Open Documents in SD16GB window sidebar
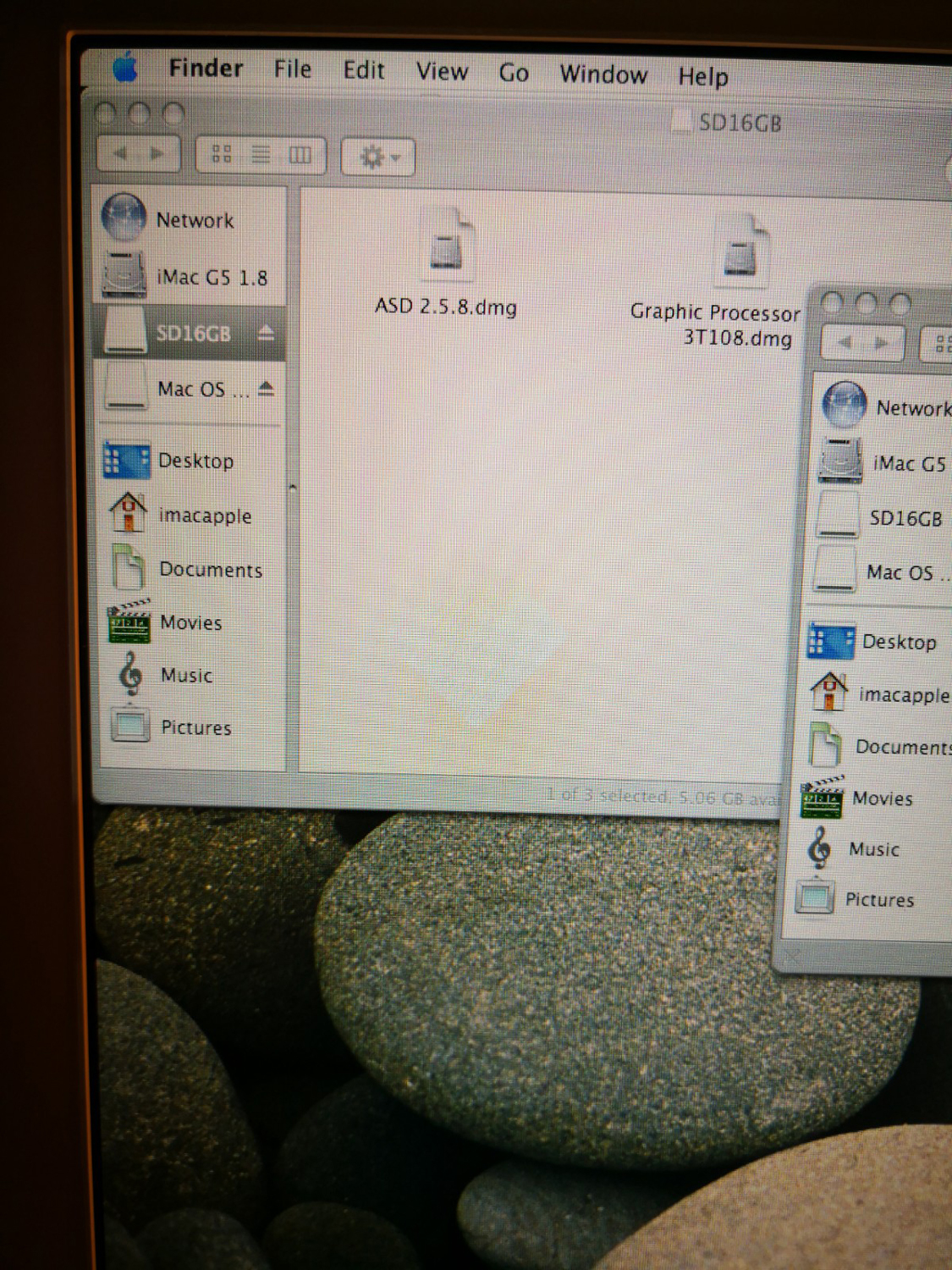The height and width of the screenshot is (1270, 952). click(190, 569)
